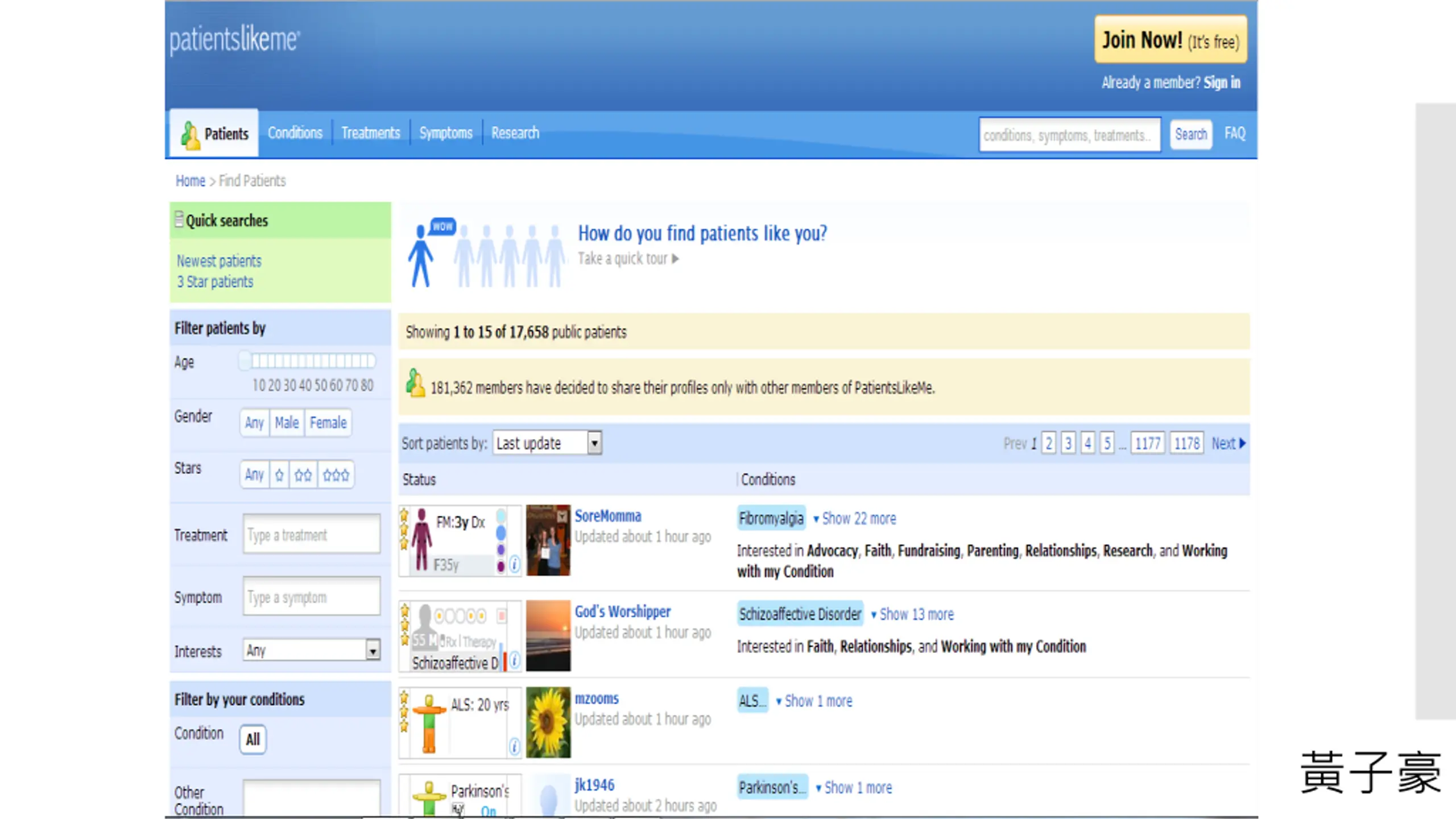The image size is (1456, 819).
Task: Open the FAQ link
Action: [1235, 134]
